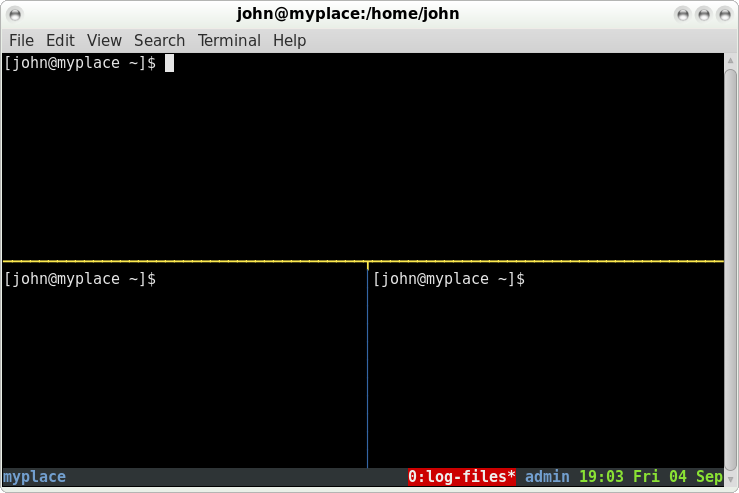Minimize the terminal window

click(x=683, y=14)
